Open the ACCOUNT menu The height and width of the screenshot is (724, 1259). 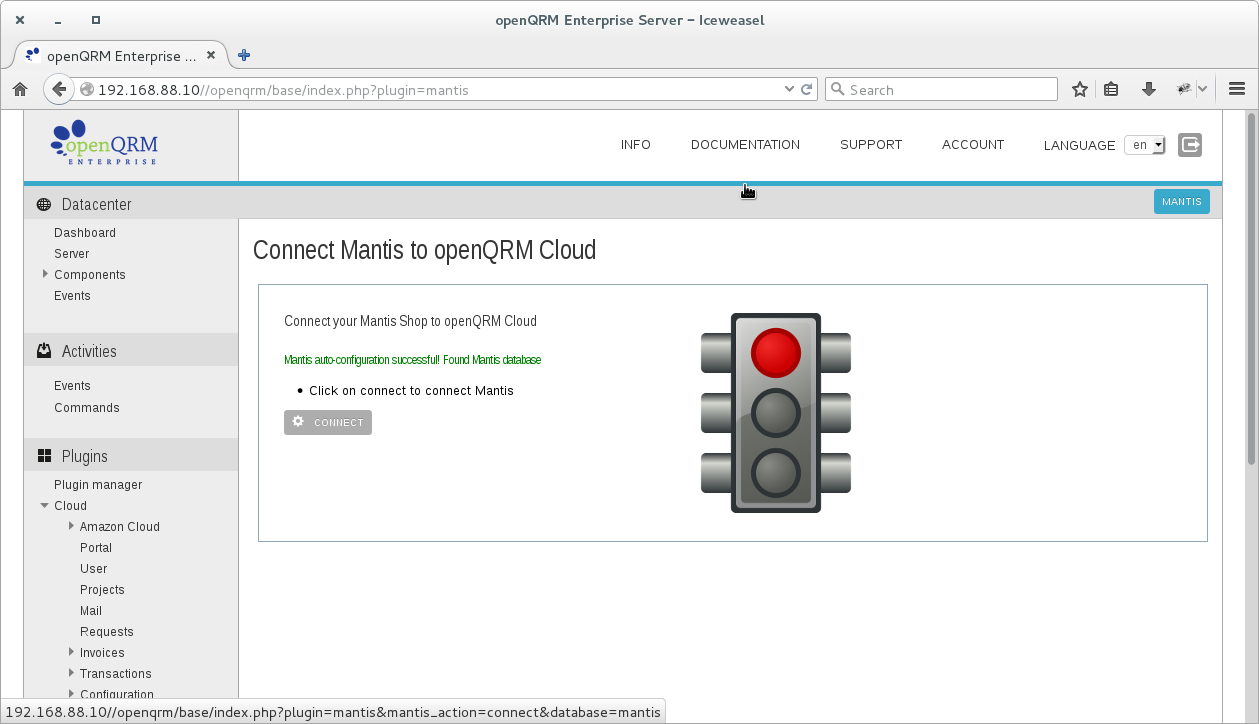click(x=973, y=145)
